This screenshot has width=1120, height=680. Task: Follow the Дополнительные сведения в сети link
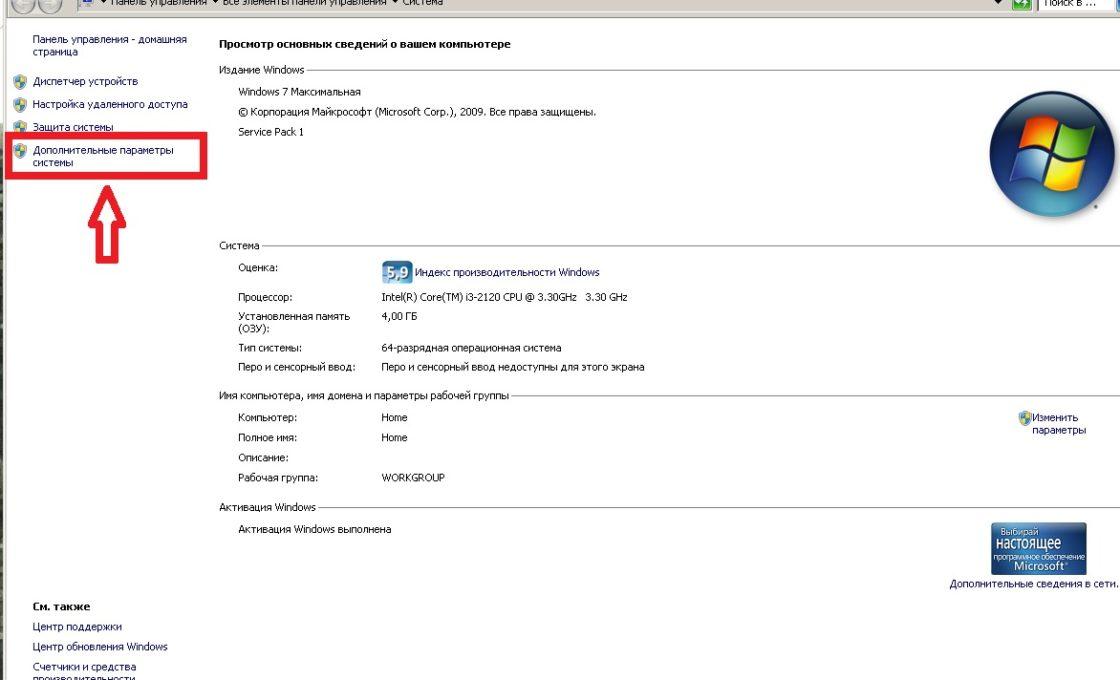click(x=1034, y=584)
